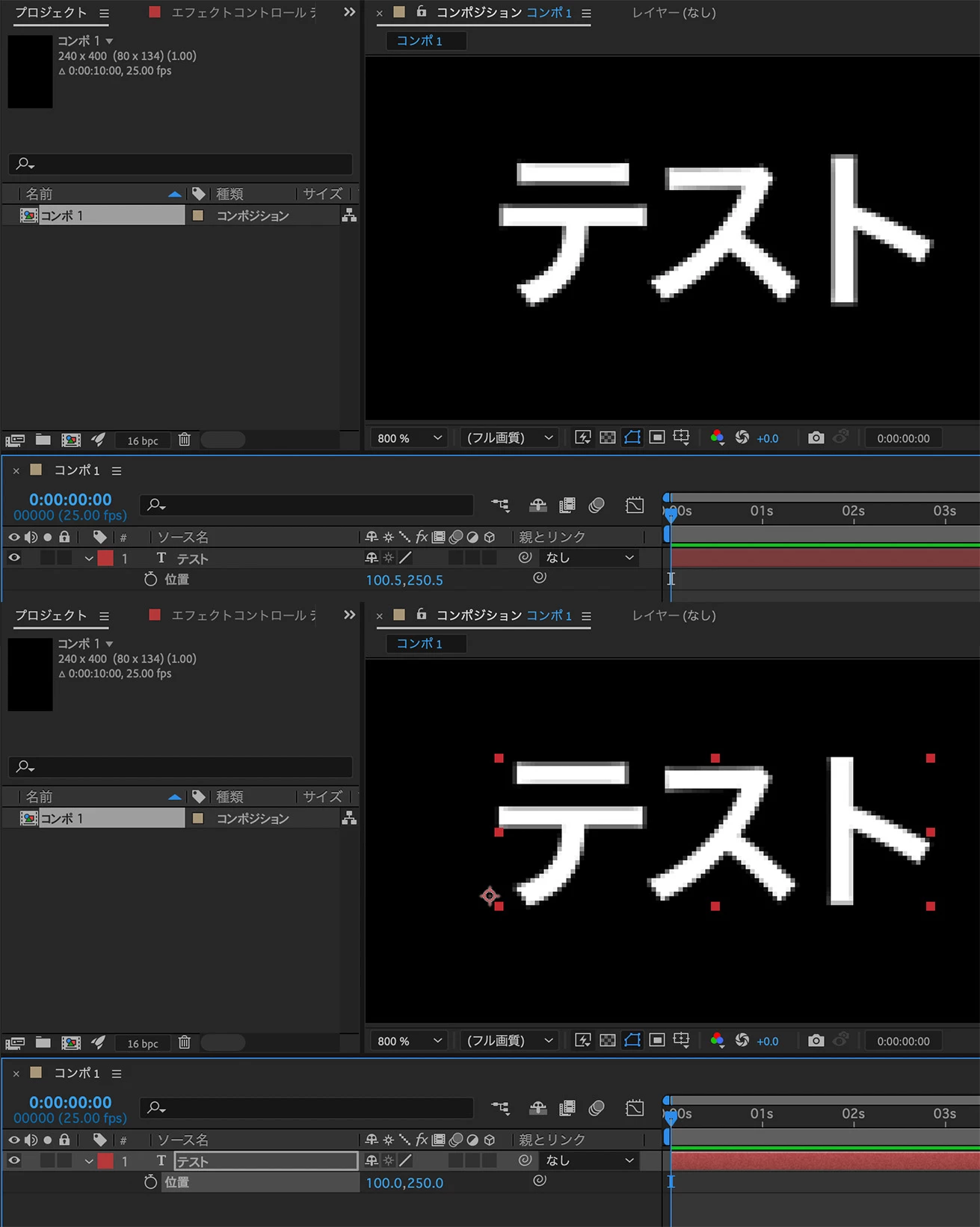Click parent pick whip on upper テスト layer
Image resolution: width=980 pixels, height=1227 pixels.
click(x=525, y=557)
